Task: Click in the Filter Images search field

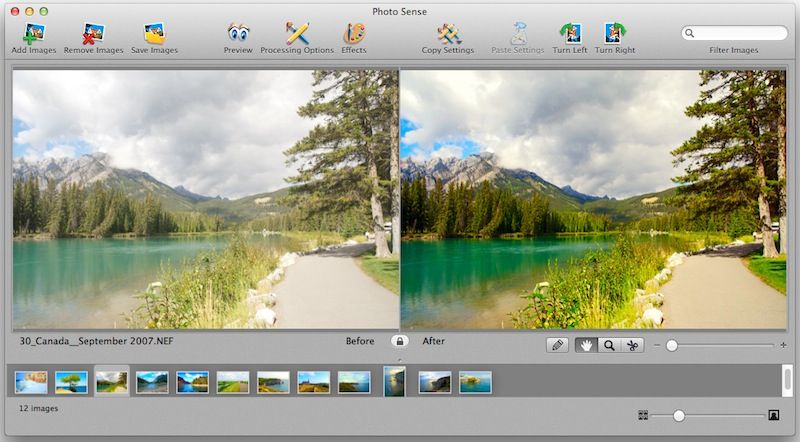Action: [738, 33]
